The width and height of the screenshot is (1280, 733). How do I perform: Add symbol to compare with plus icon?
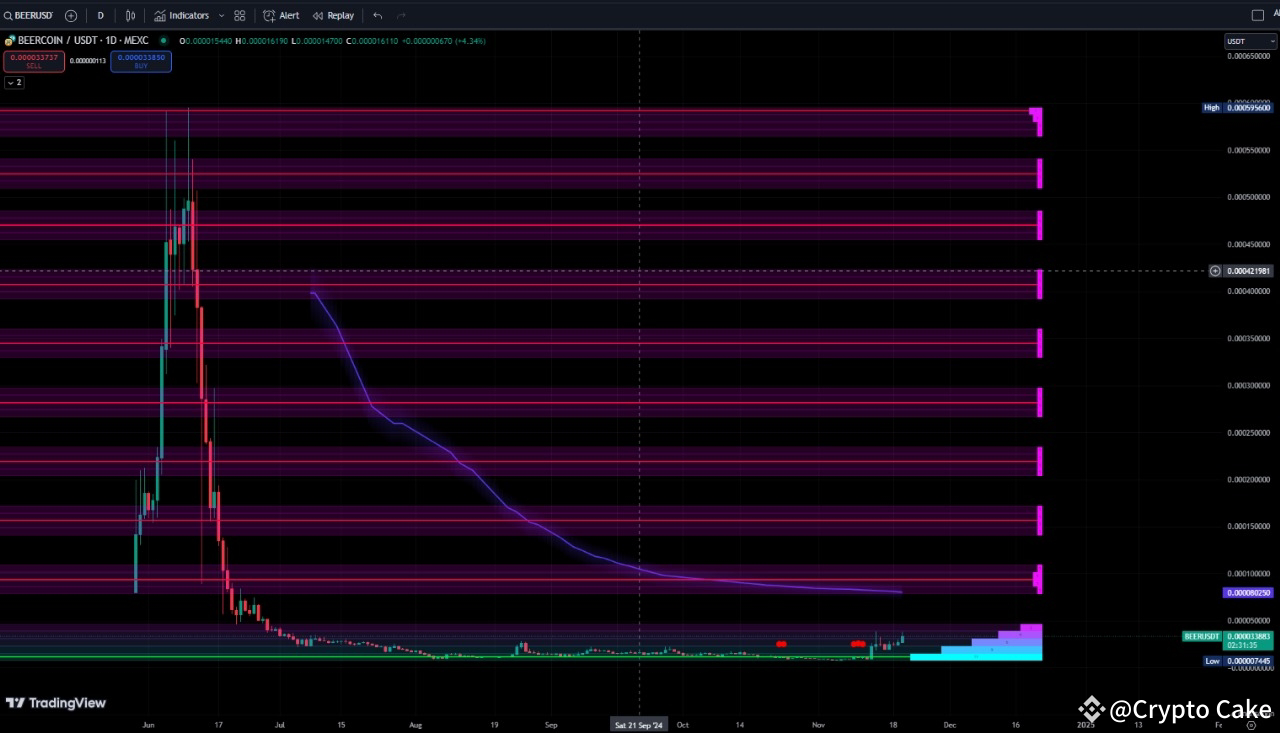(x=71, y=15)
